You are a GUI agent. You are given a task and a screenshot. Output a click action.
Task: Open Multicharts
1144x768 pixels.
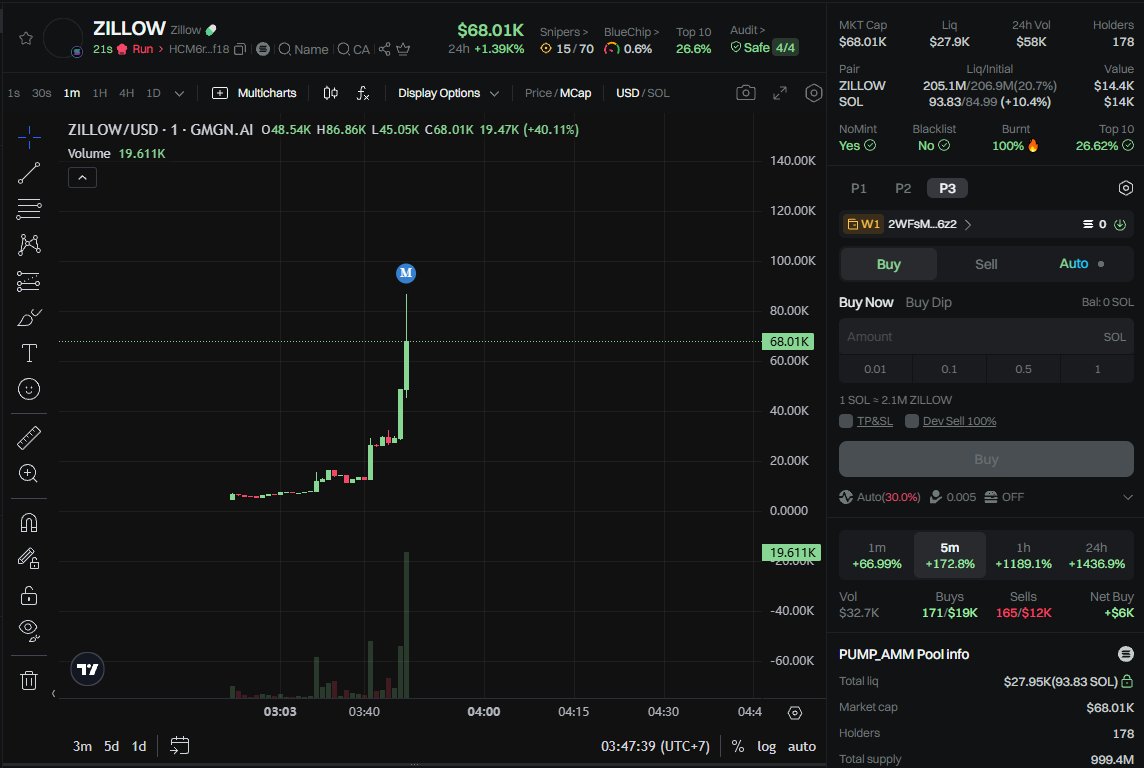(x=254, y=93)
